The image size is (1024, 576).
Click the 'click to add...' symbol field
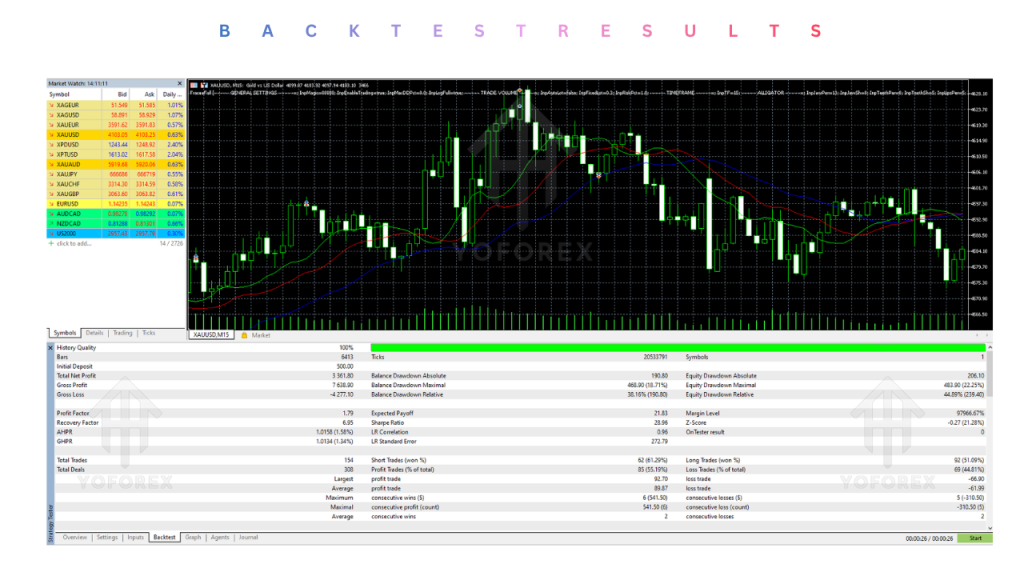74,244
